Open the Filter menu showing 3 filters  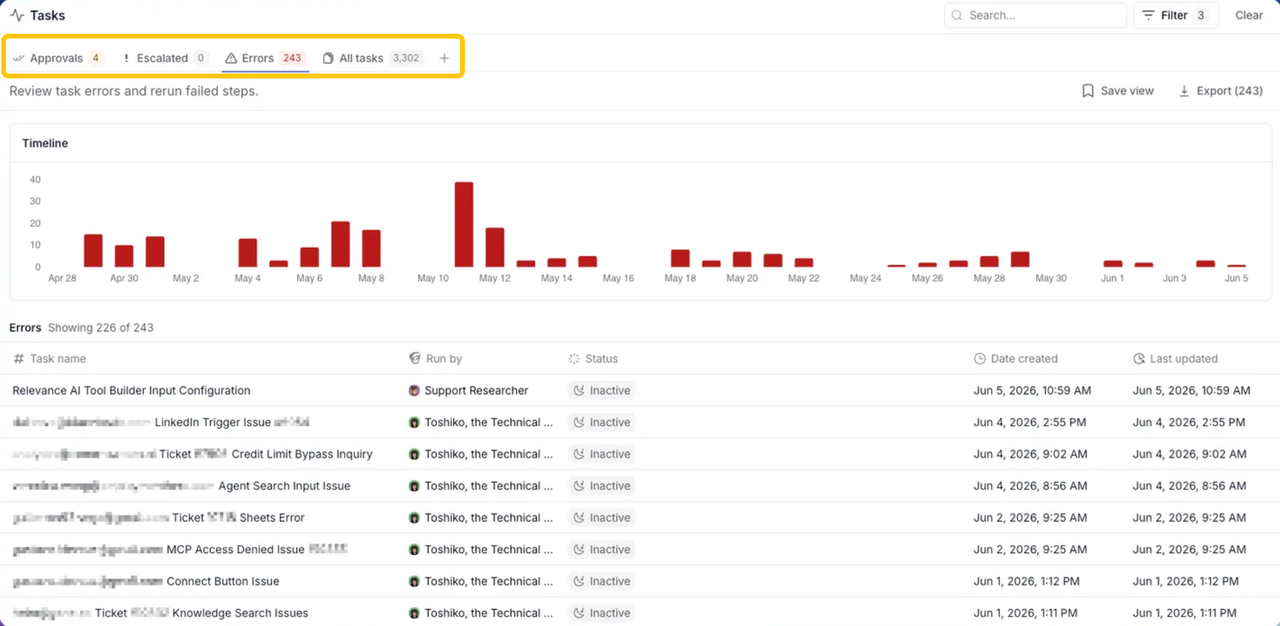tap(1175, 15)
